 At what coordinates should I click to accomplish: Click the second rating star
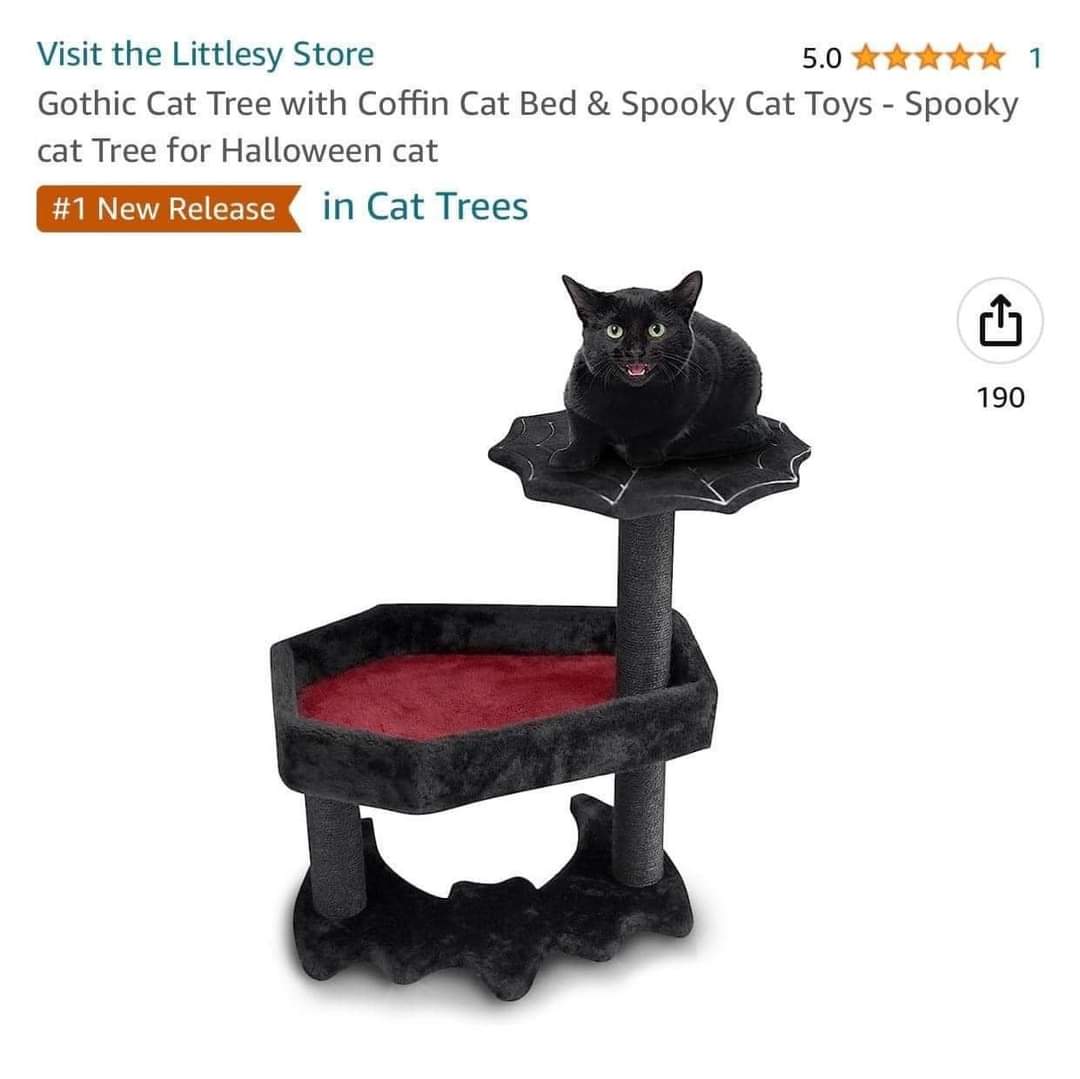coord(897,57)
